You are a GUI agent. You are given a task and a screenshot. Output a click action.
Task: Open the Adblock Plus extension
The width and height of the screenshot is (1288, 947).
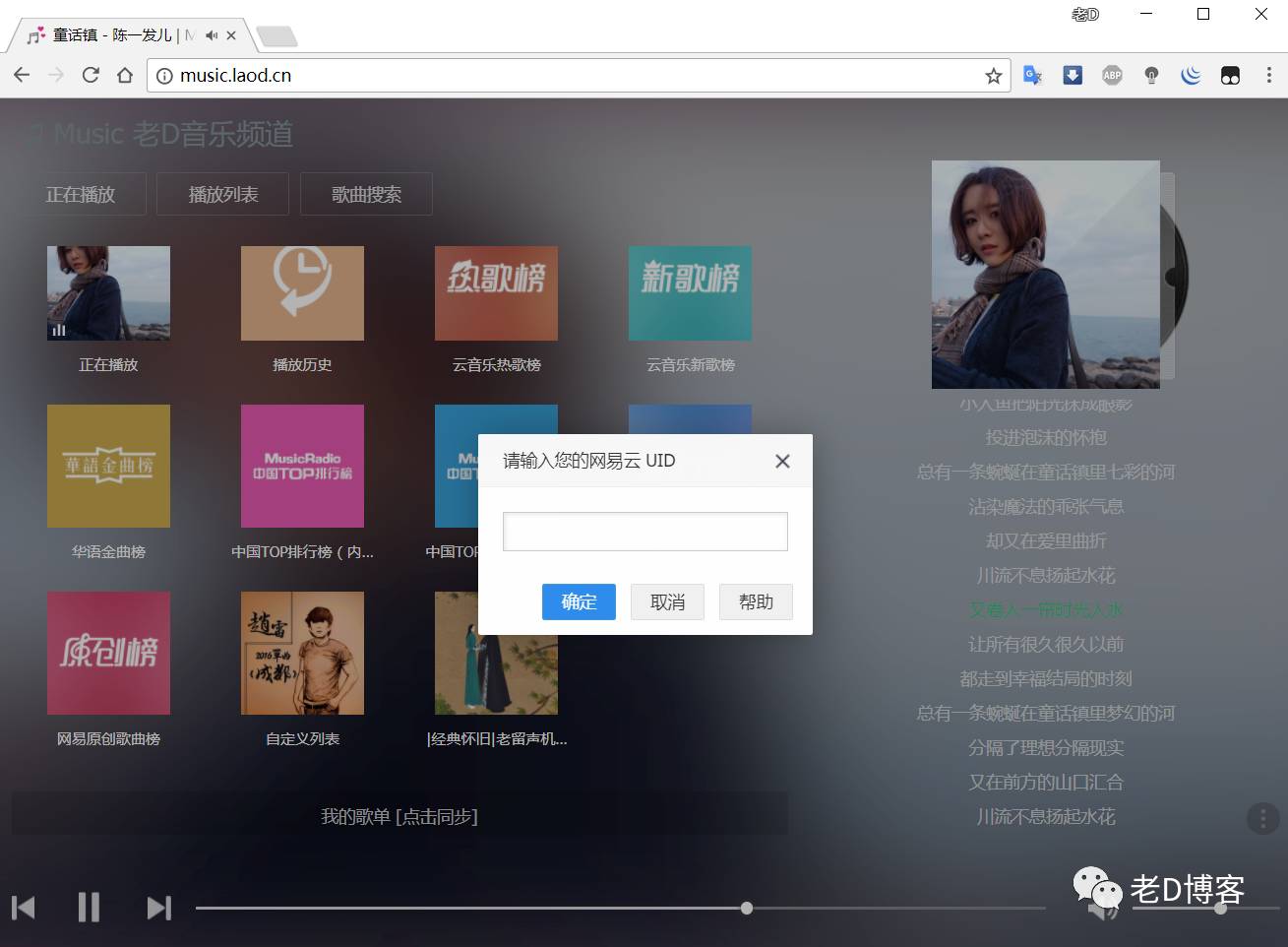(x=1112, y=75)
